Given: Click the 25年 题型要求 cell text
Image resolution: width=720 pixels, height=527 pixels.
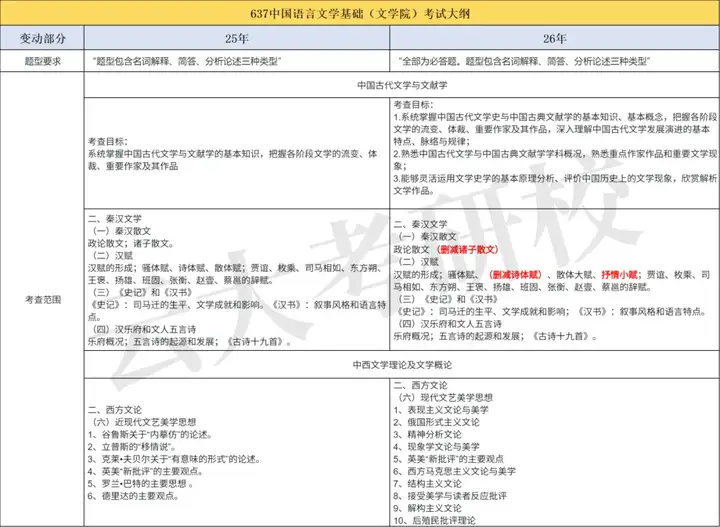Looking at the screenshot, I should coord(186,61).
